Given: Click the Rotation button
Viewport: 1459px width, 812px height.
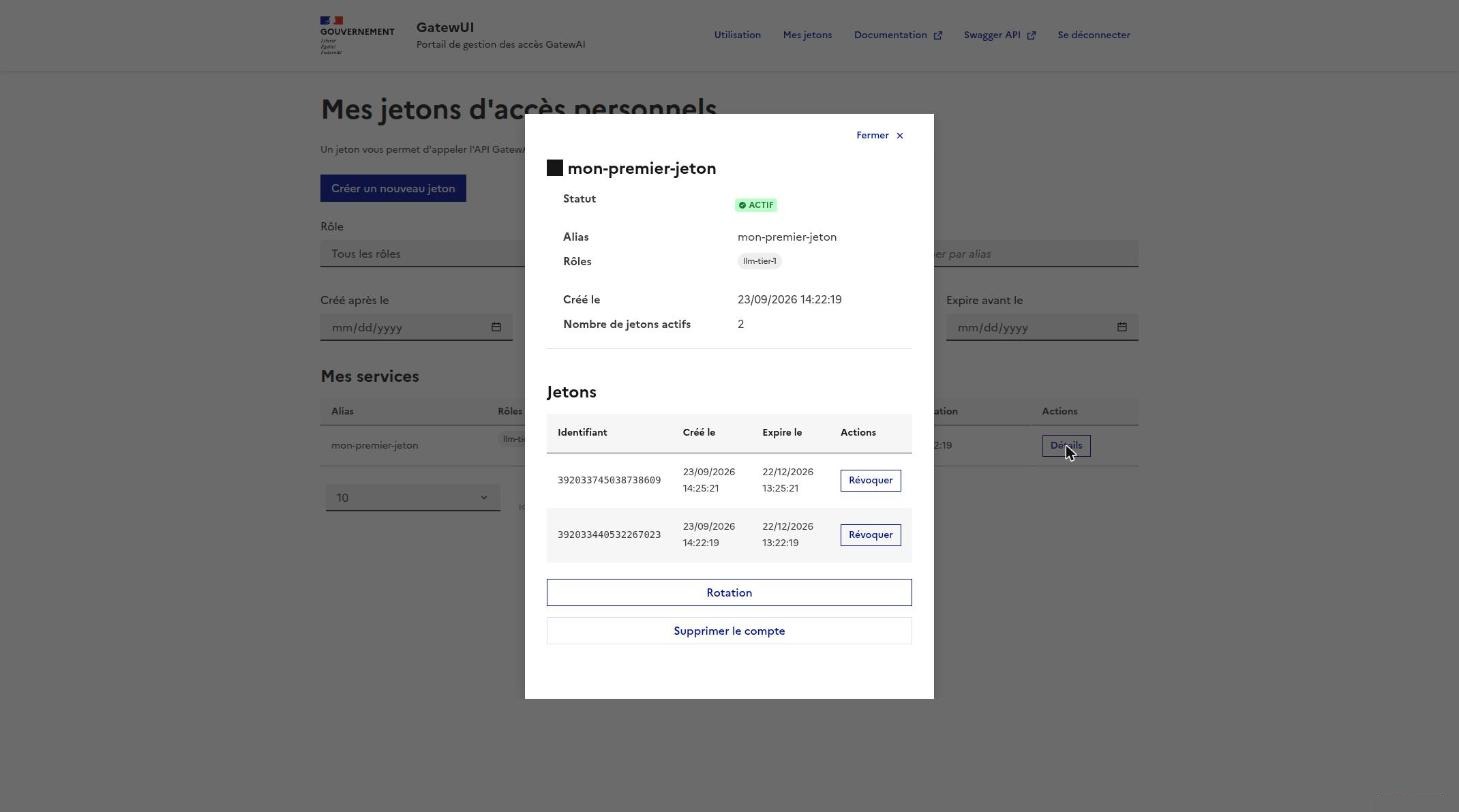Looking at the screenshot, I should 729,593.
